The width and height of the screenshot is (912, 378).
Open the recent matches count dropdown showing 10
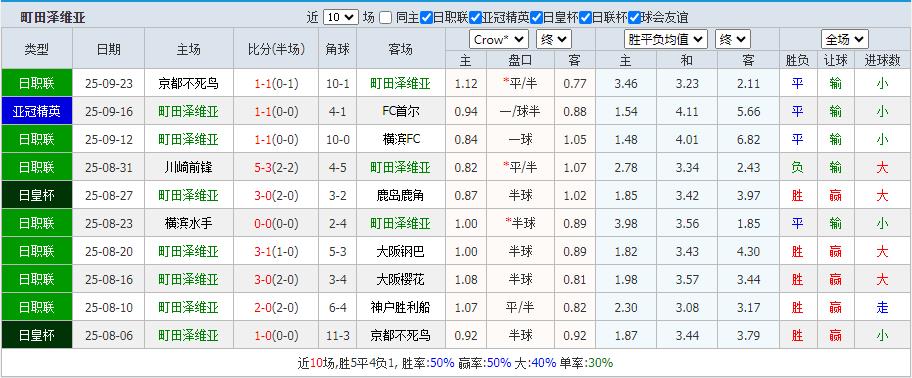341,17
